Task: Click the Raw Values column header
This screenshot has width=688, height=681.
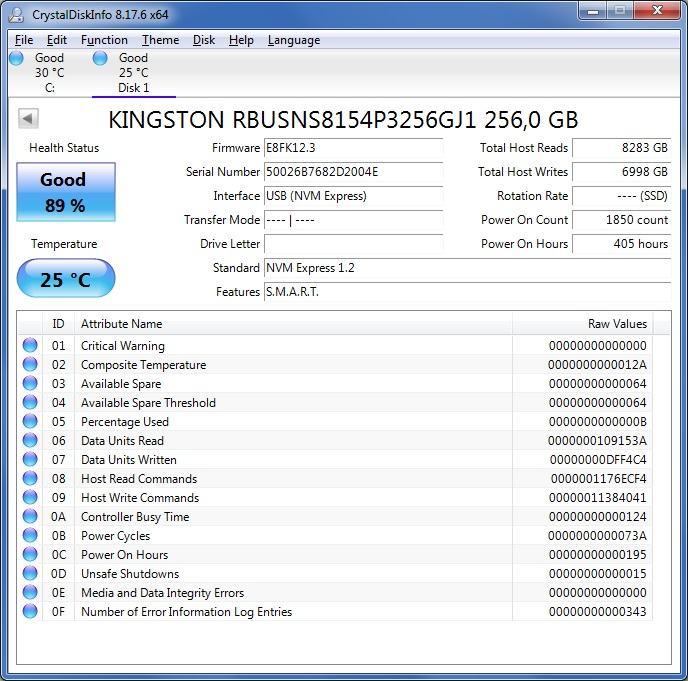Action: pos(582,324)
